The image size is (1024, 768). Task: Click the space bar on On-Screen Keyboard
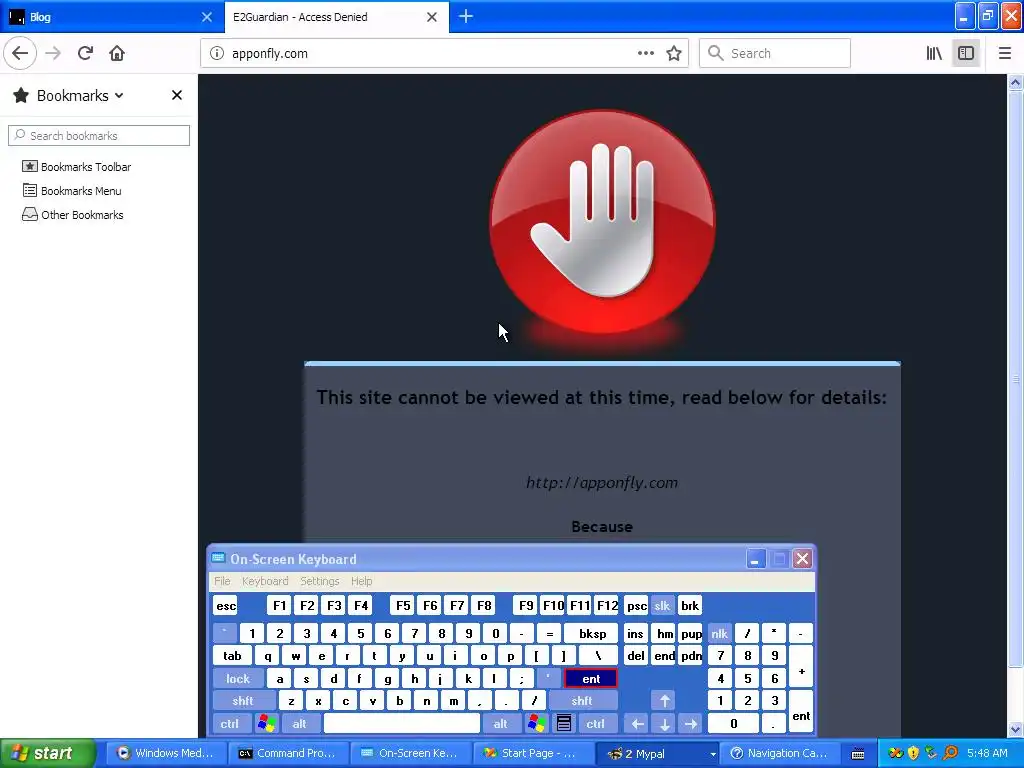coord(402,724)
